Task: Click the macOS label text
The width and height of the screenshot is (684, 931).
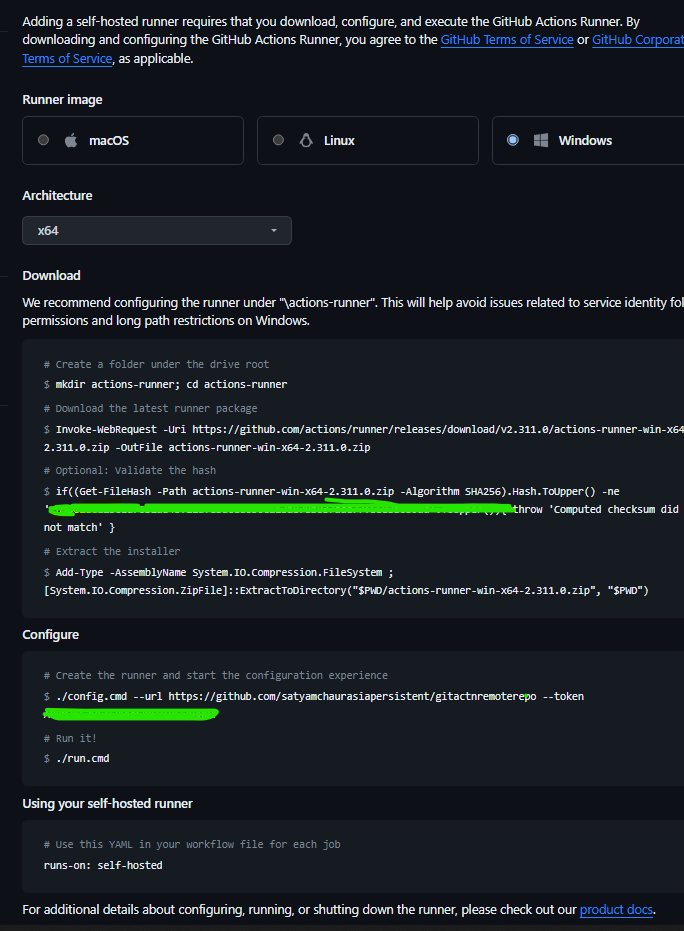Action: [x=109, y=141]
